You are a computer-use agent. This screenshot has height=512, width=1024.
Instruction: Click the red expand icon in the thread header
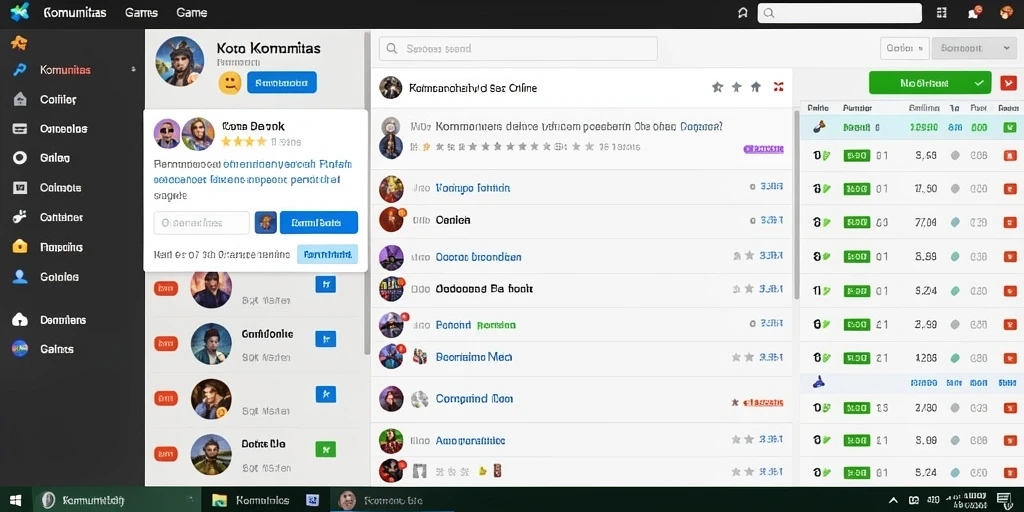[778, 87]
